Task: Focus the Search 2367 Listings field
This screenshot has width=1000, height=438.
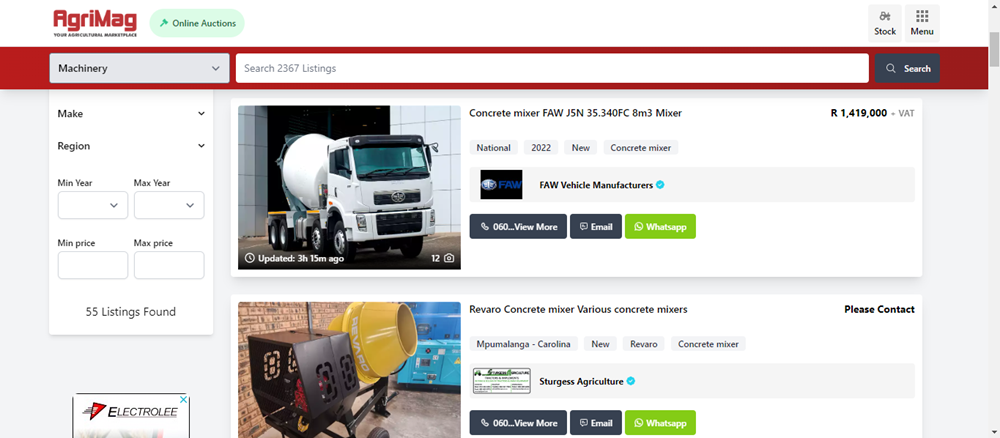Action: [552, 68]
